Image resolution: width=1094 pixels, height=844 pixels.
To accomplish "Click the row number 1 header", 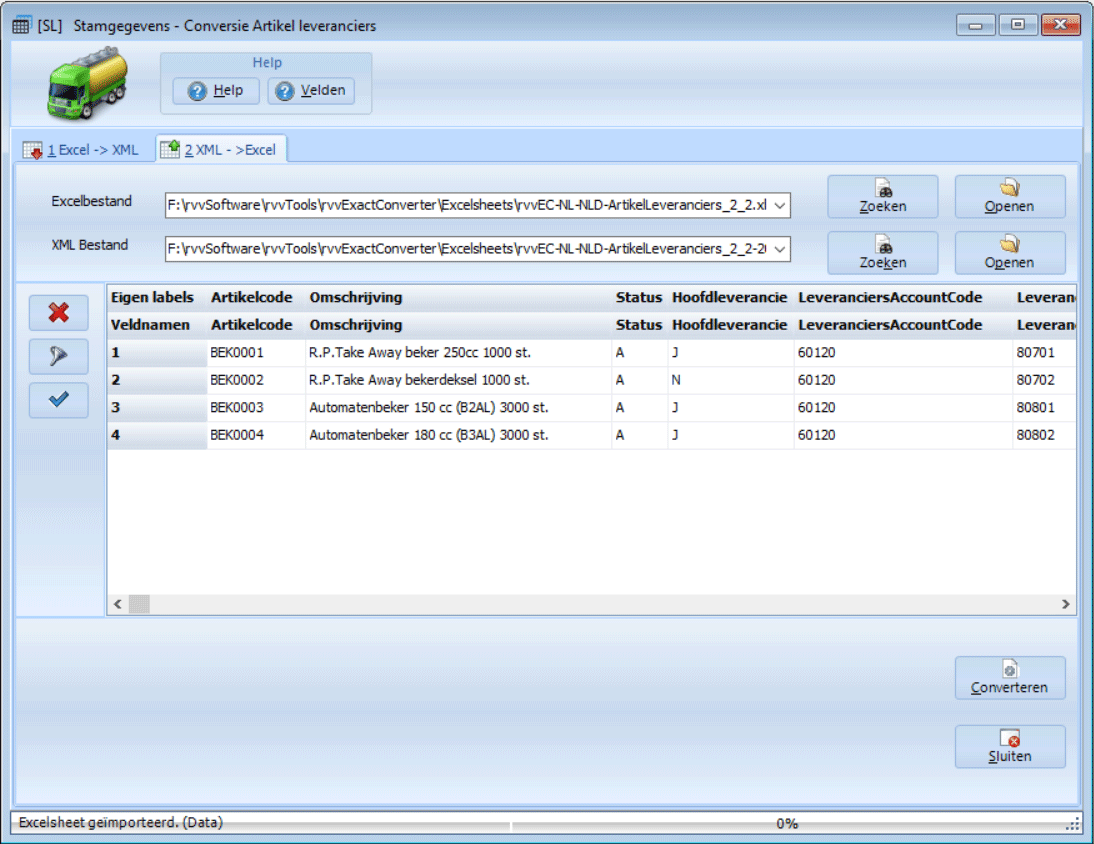I will coord(157,353).
